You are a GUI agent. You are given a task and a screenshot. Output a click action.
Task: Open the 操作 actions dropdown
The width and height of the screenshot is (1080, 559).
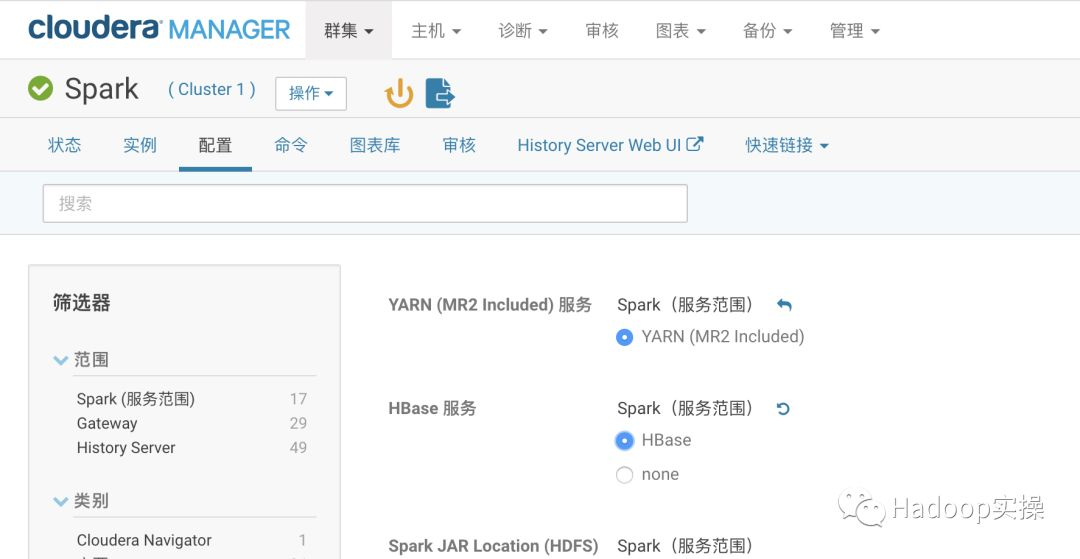pyautogui.click(x=311, y=94)
